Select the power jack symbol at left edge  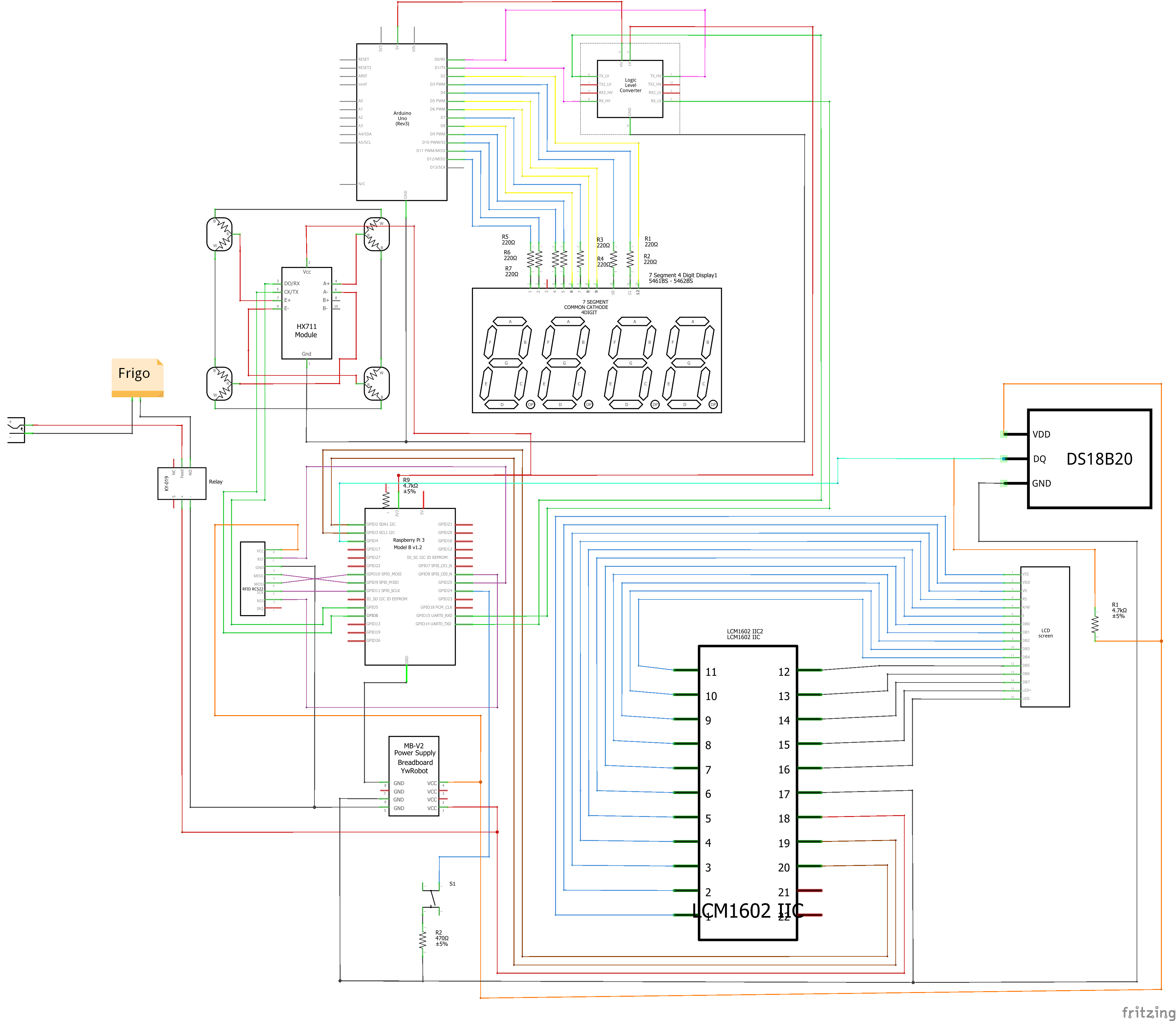[16, 430]
